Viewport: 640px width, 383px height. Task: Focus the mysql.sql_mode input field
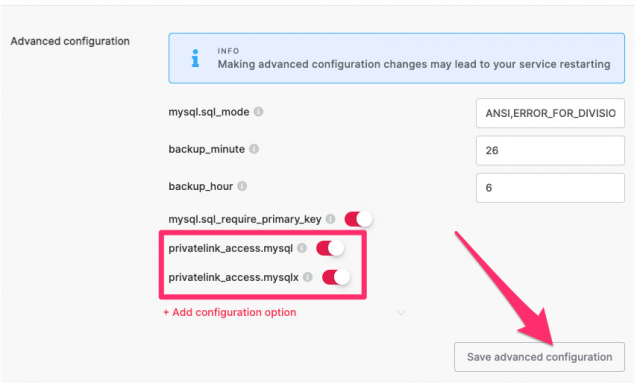point(550,113)
